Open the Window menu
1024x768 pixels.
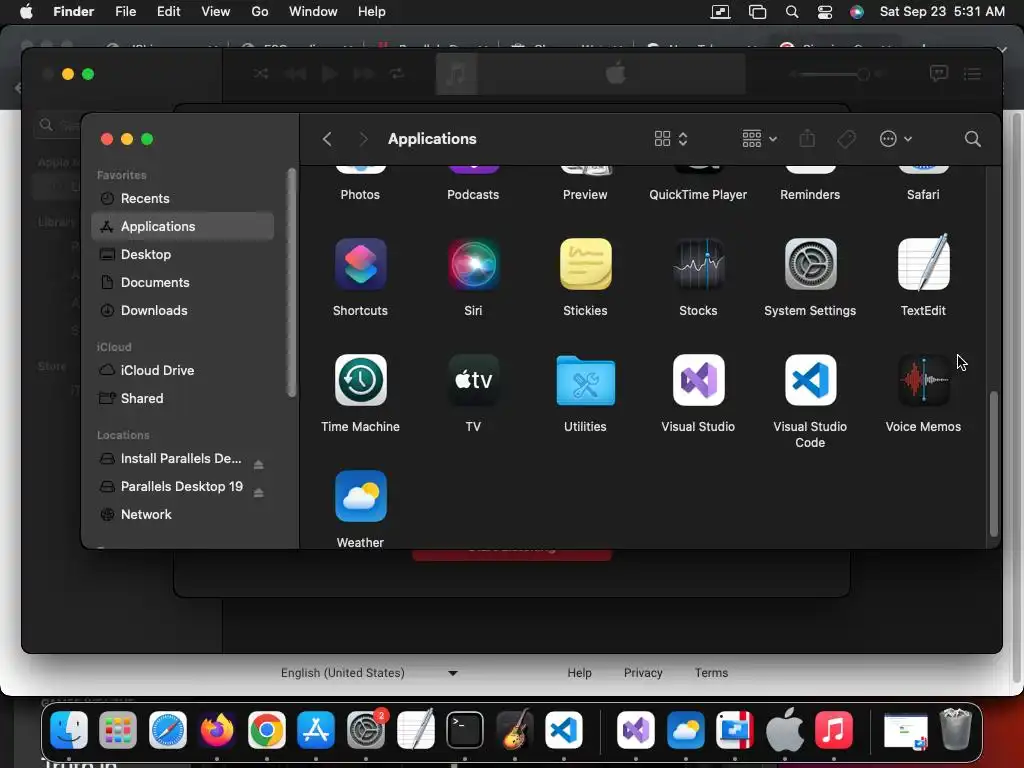pyautogui.click(x=313, y=12)
